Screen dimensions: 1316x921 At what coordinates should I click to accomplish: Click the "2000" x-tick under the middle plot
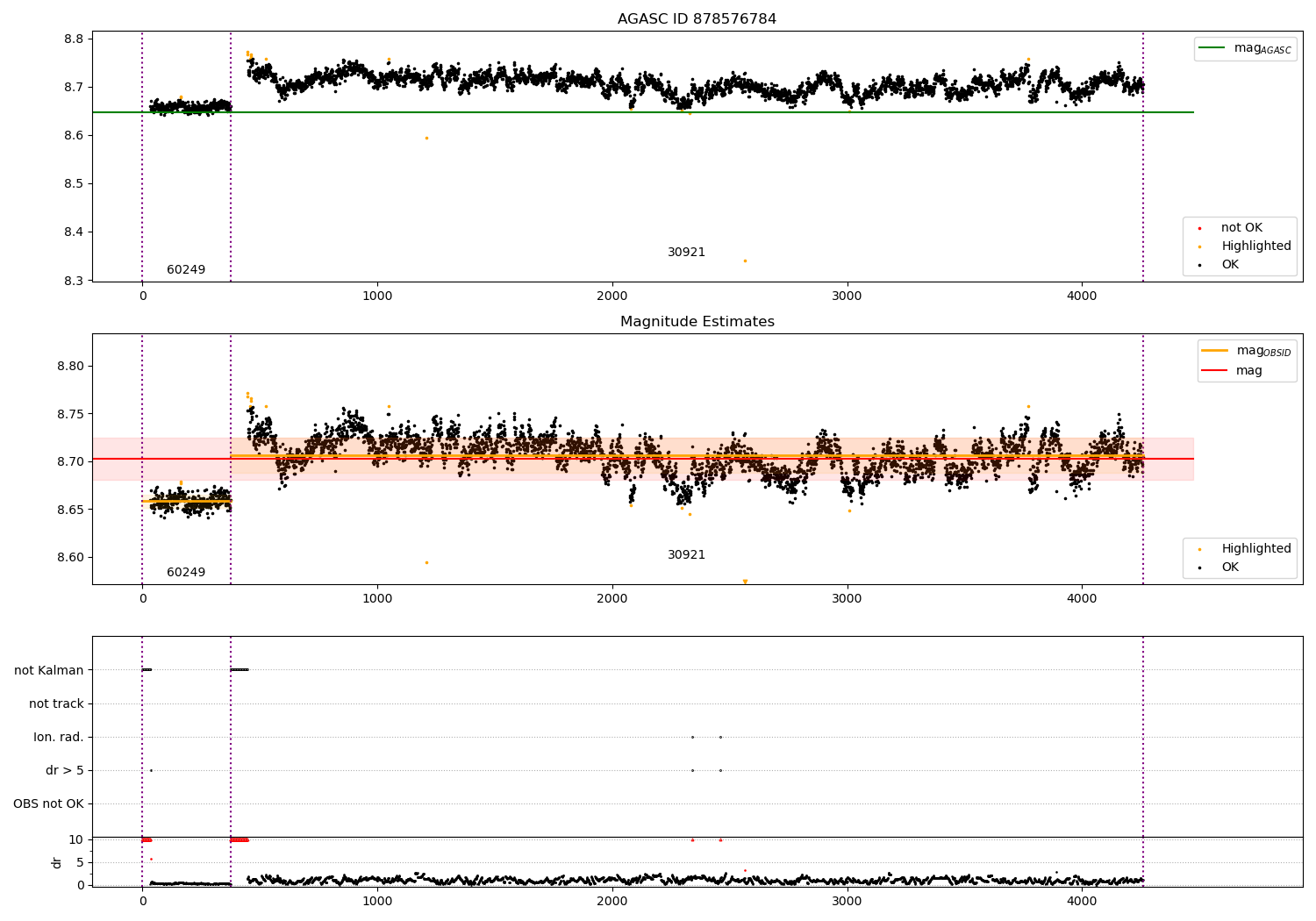[x=612, y=599]
